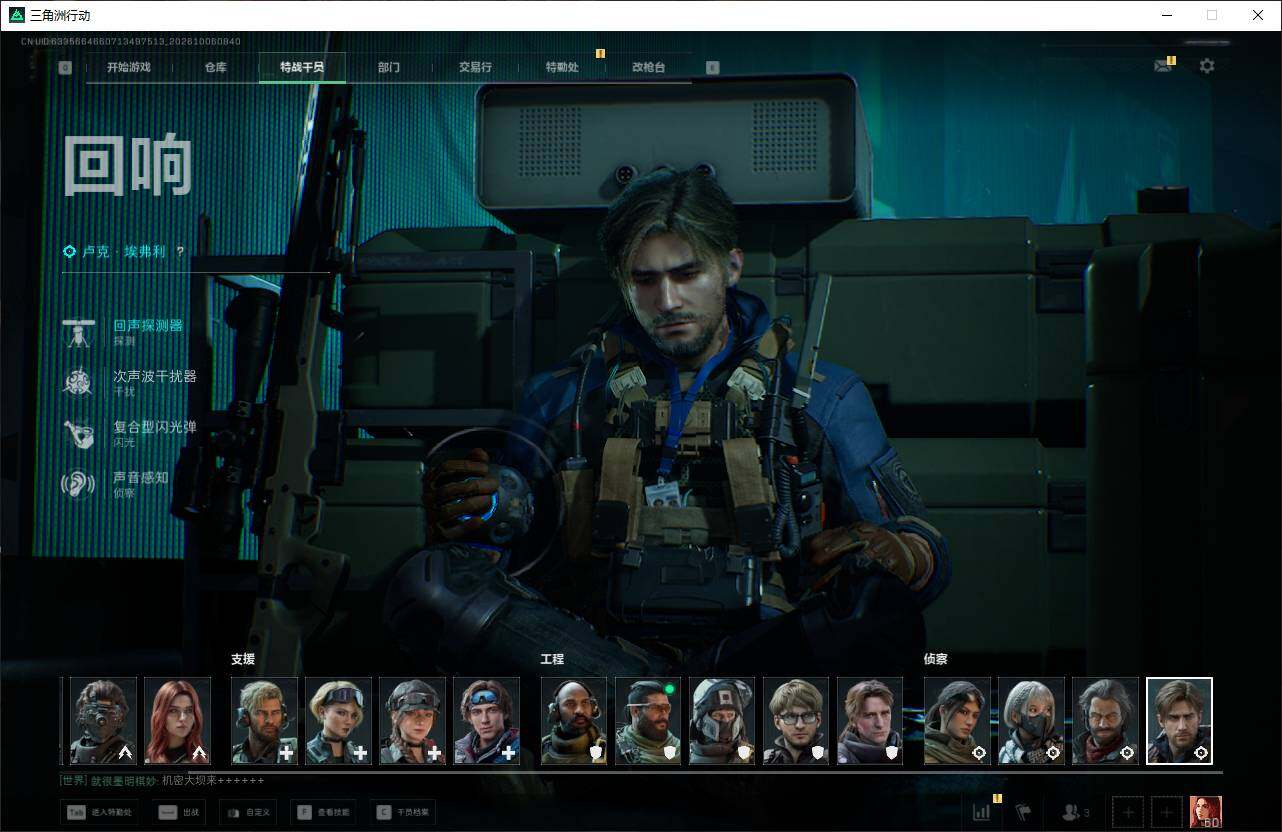Screen dimensions: 1282x832
Task: Open the mail inbox envelope icon
Action: coord(1162,66)
